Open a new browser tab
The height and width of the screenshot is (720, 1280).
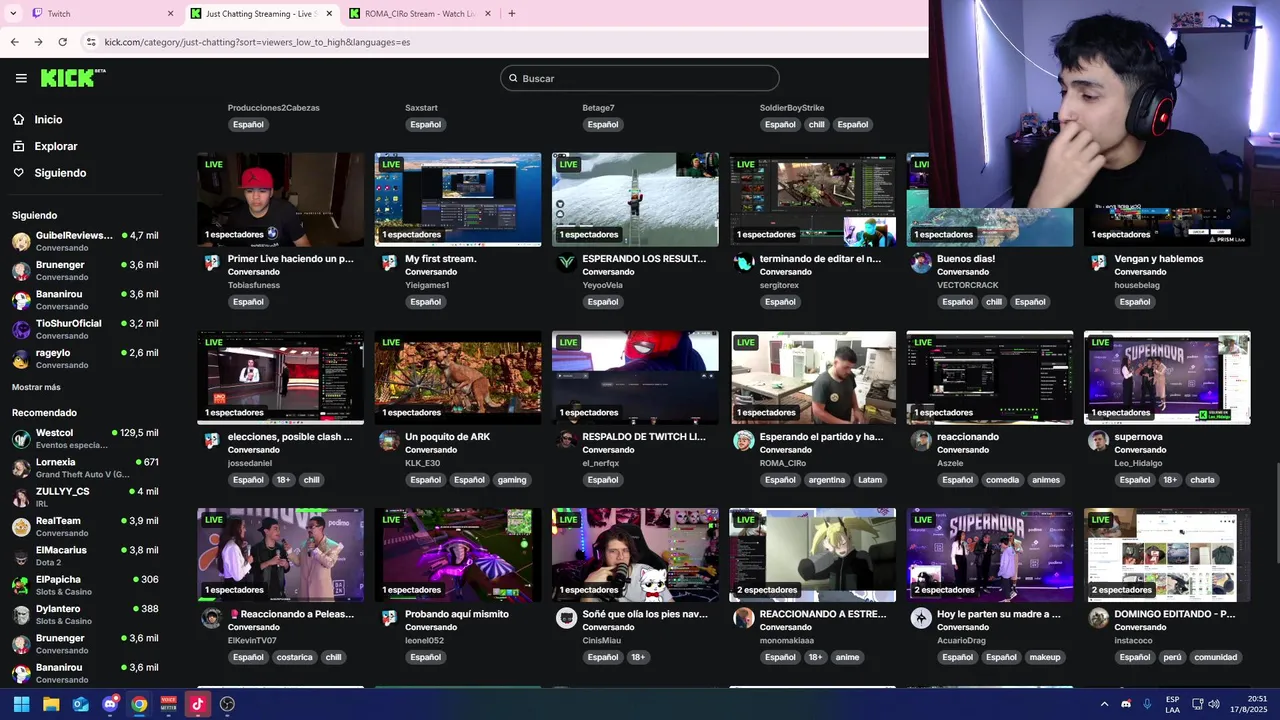(512, 14)
